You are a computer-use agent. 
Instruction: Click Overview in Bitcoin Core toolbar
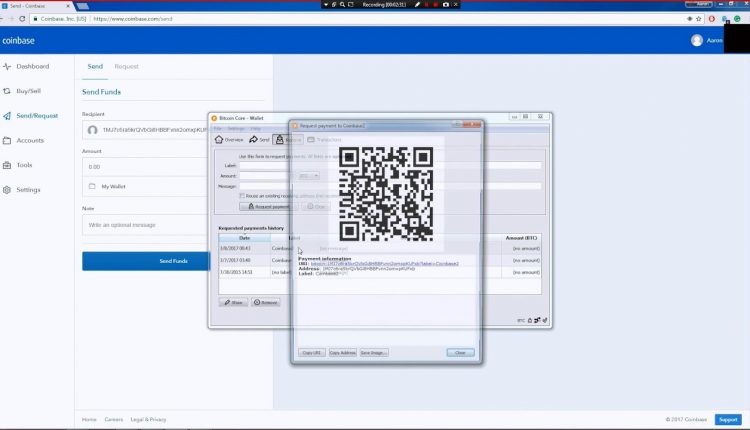tap(229, 140)
